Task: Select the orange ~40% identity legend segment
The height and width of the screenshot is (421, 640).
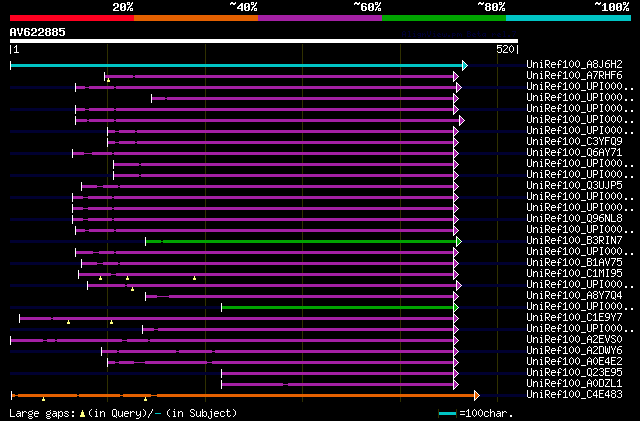Action: (196, 18)
